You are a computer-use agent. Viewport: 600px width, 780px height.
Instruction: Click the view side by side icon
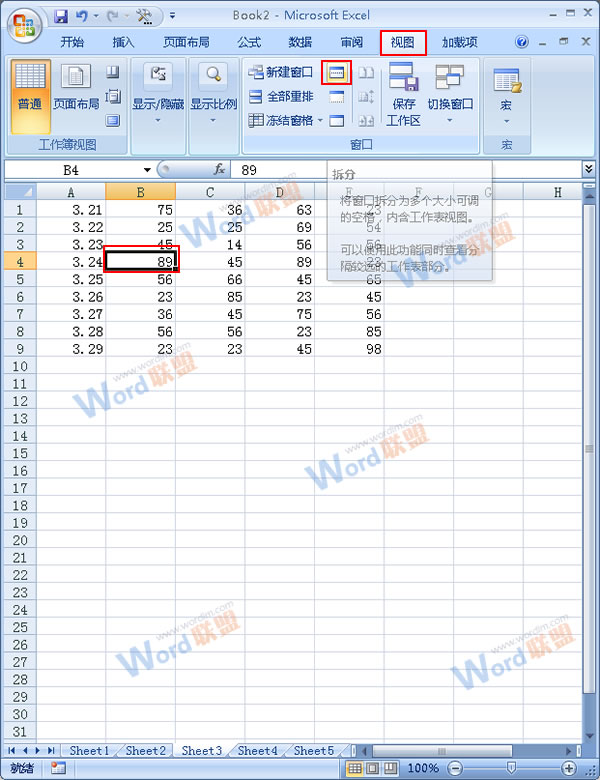366,73
